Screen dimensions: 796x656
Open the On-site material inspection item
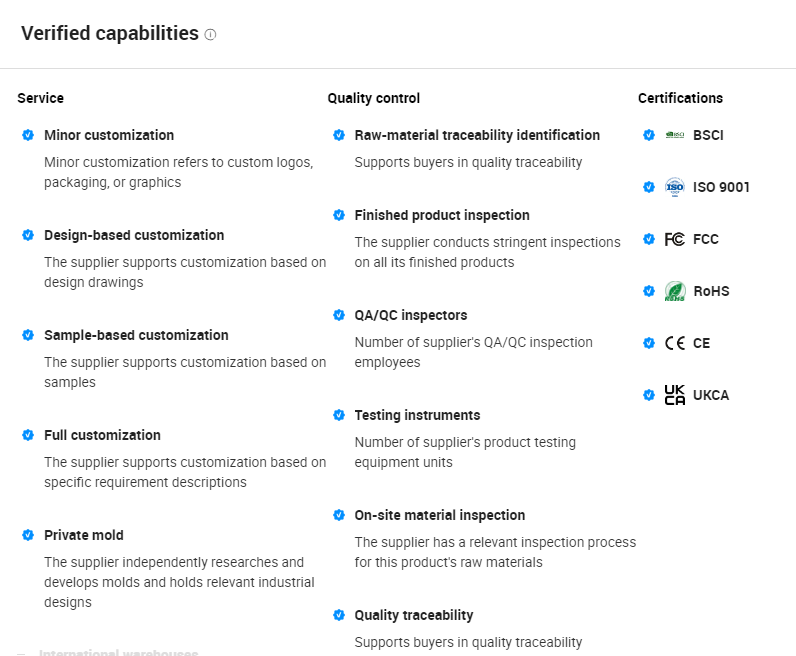pos(439,515)
